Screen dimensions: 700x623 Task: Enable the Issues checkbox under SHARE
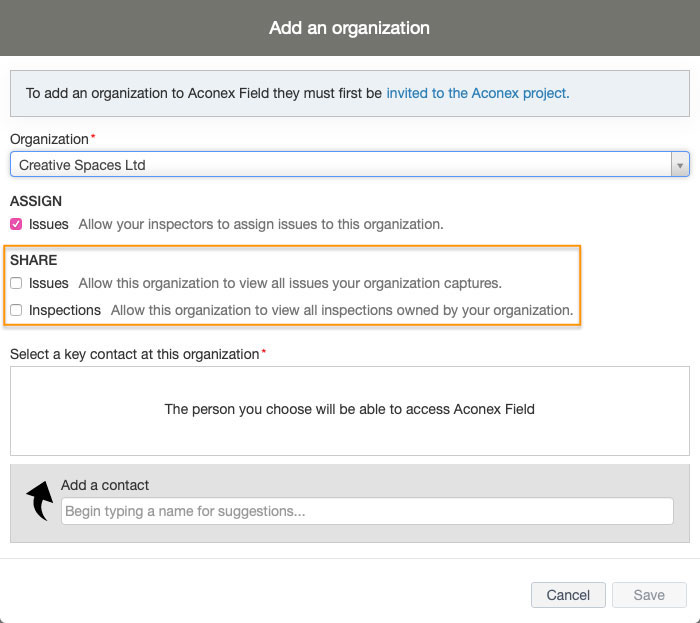[16, 284]
